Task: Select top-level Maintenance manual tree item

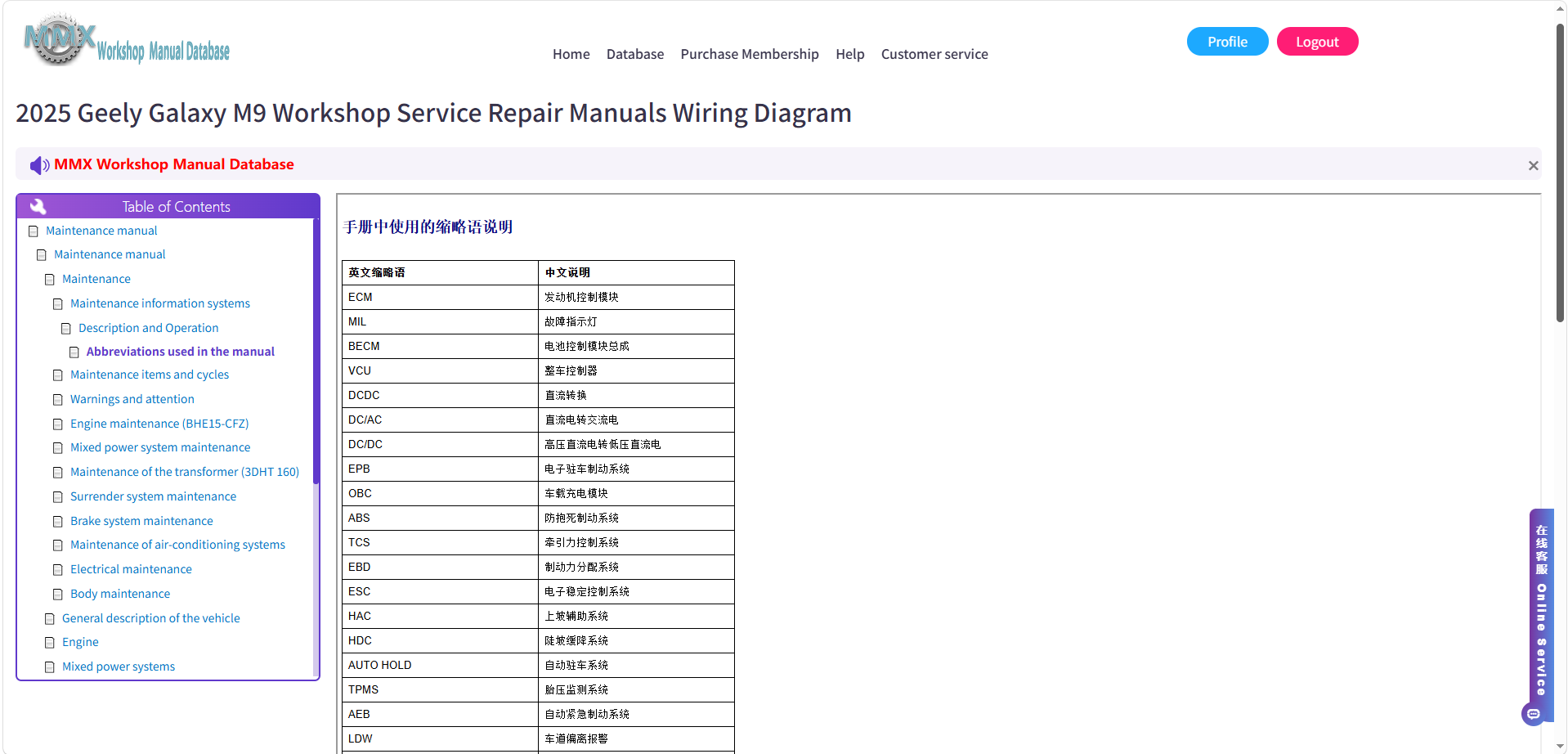Action: pyautogui.click(x=101, y=231)
